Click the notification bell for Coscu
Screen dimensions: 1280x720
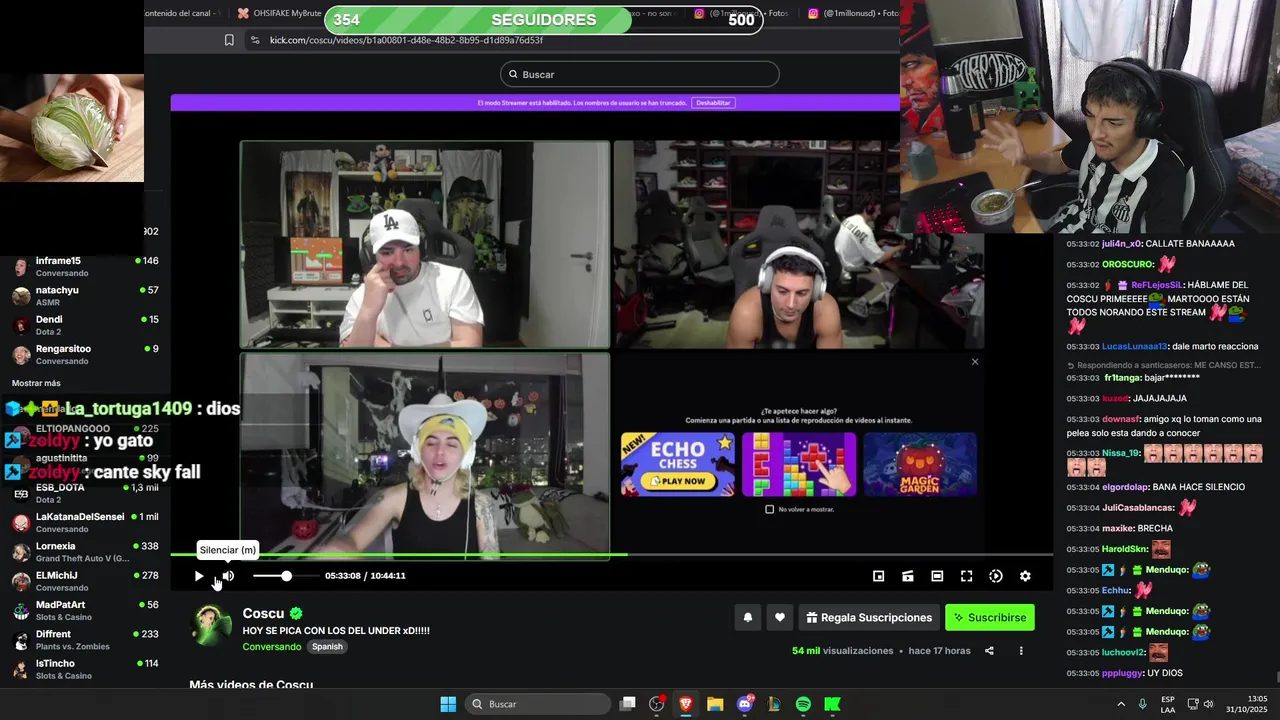pyautogui.click(x=747, y=618)
